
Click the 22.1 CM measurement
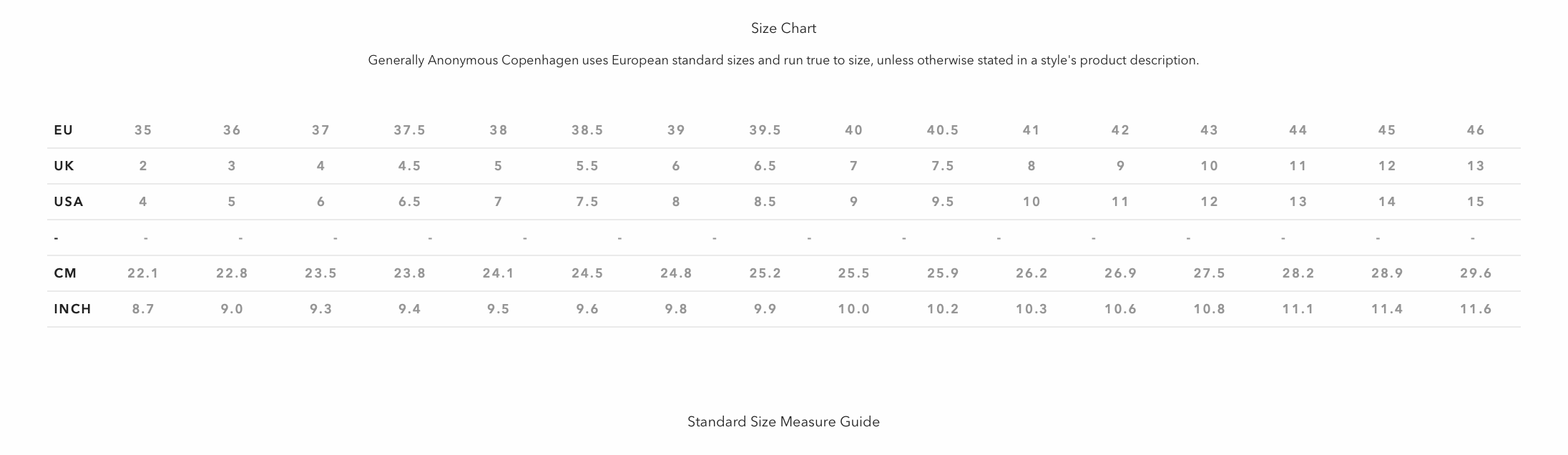(x=143, y=273)
